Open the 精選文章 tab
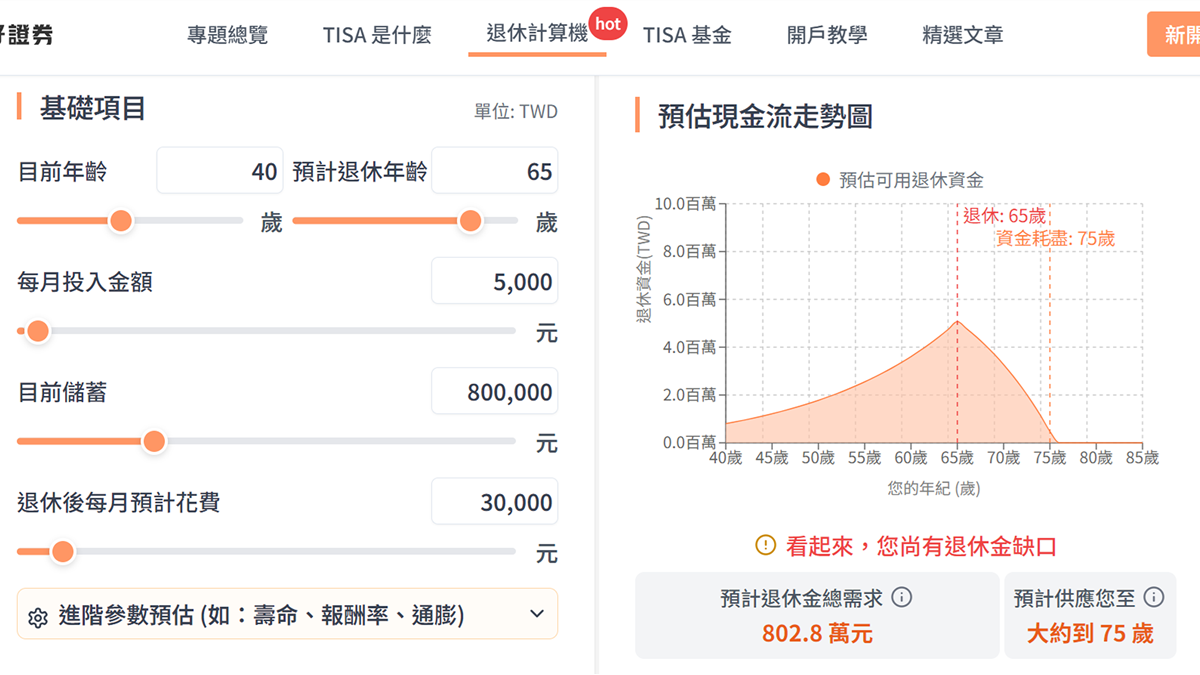Viewport: 1200px width, 675px height. (962, 35)
